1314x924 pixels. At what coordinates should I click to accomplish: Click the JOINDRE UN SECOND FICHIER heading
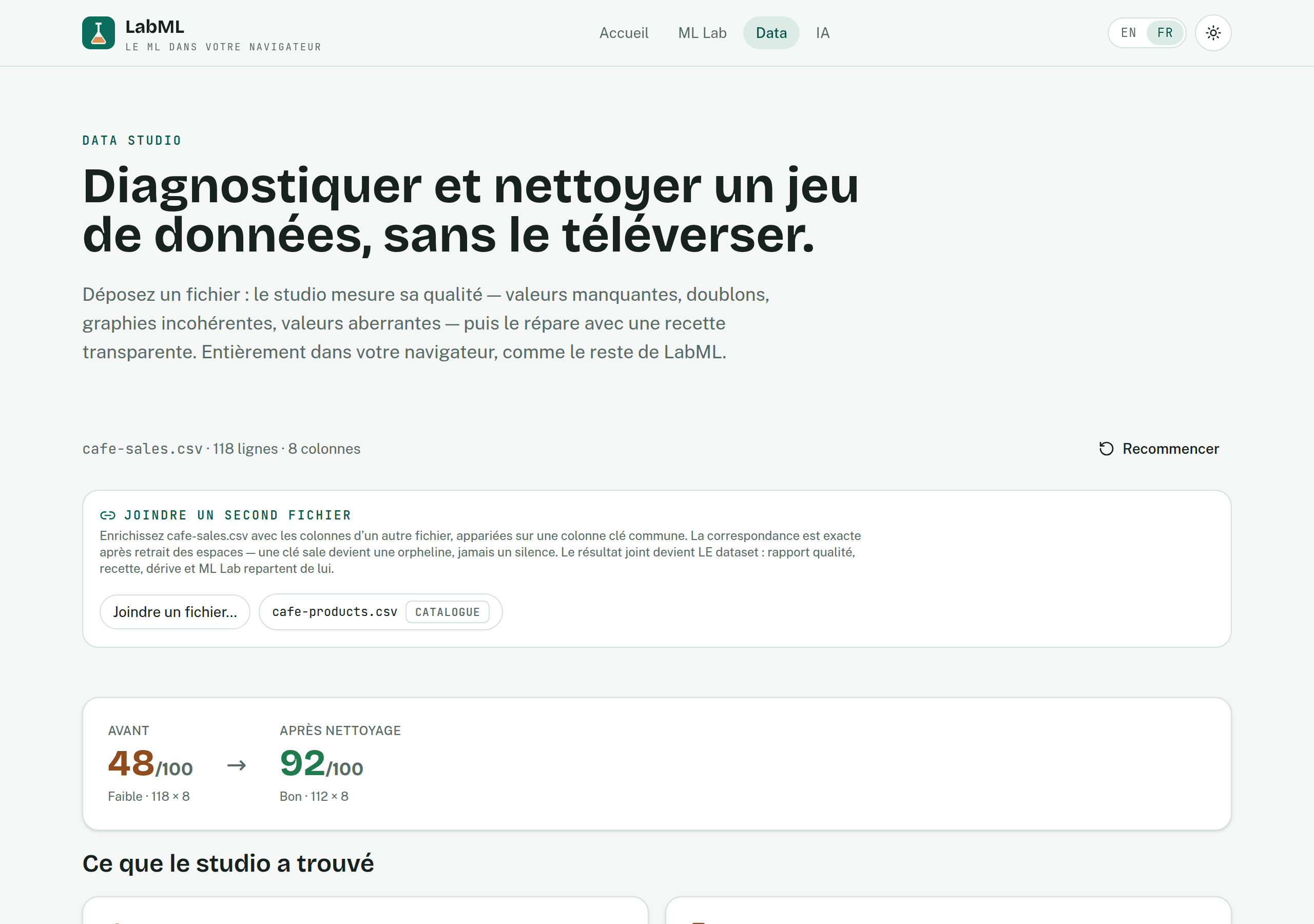[238, 515]
